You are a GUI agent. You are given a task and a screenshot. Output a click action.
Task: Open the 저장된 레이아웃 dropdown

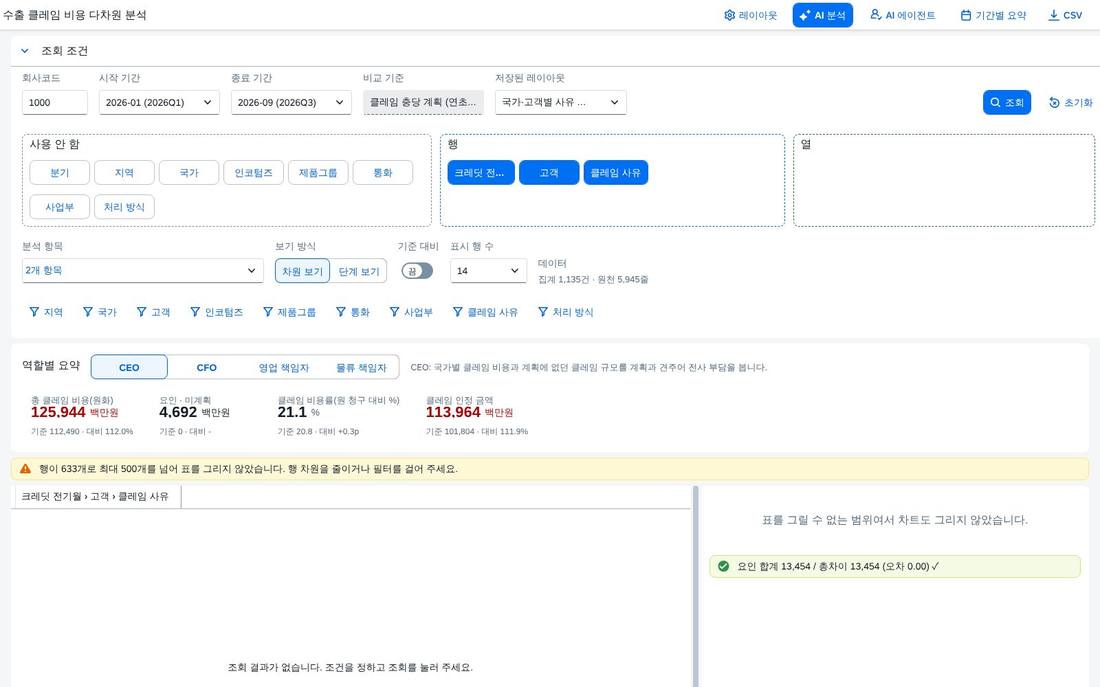click(560, 102)
